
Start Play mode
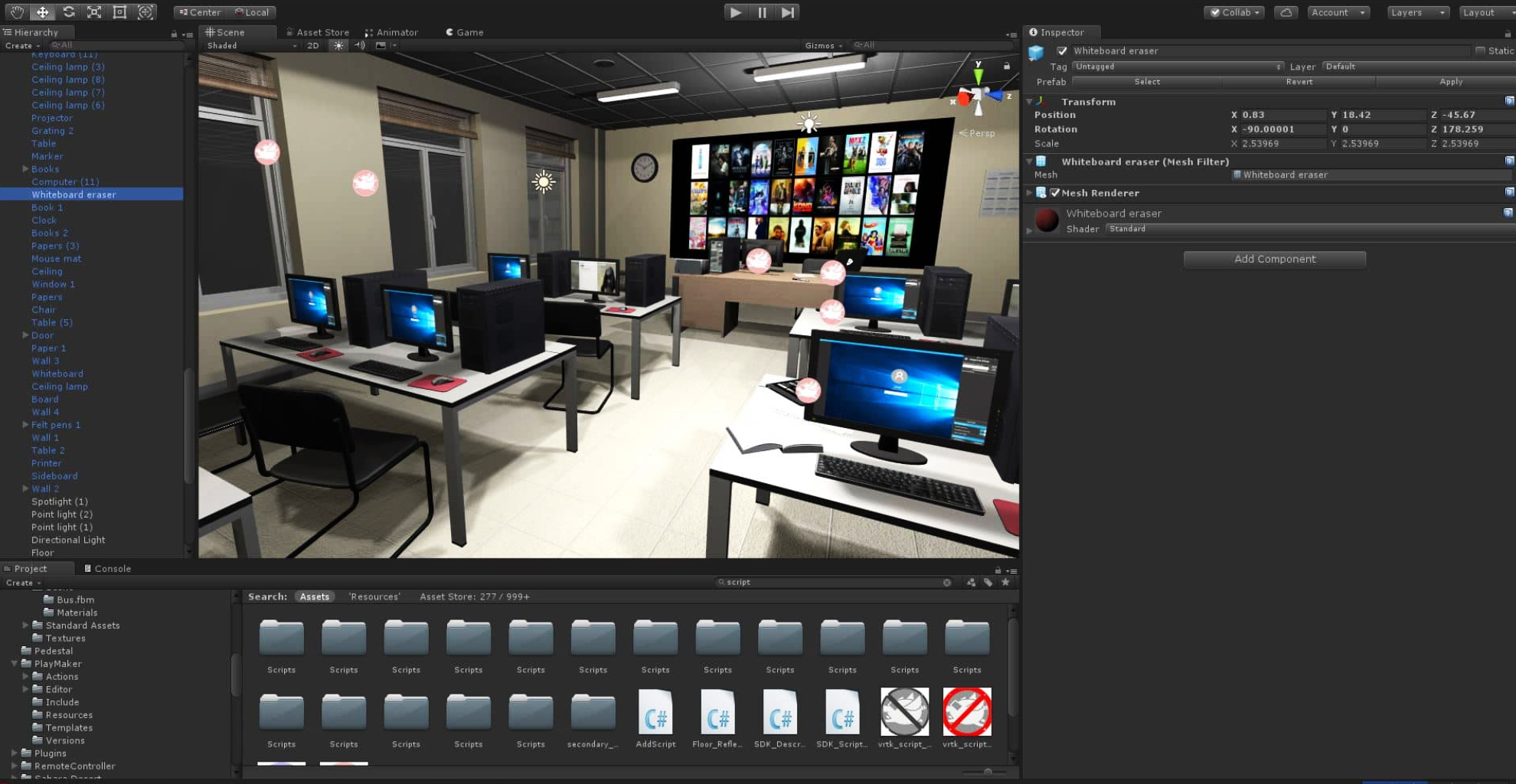pyautogui.click(x=735, y=12)
